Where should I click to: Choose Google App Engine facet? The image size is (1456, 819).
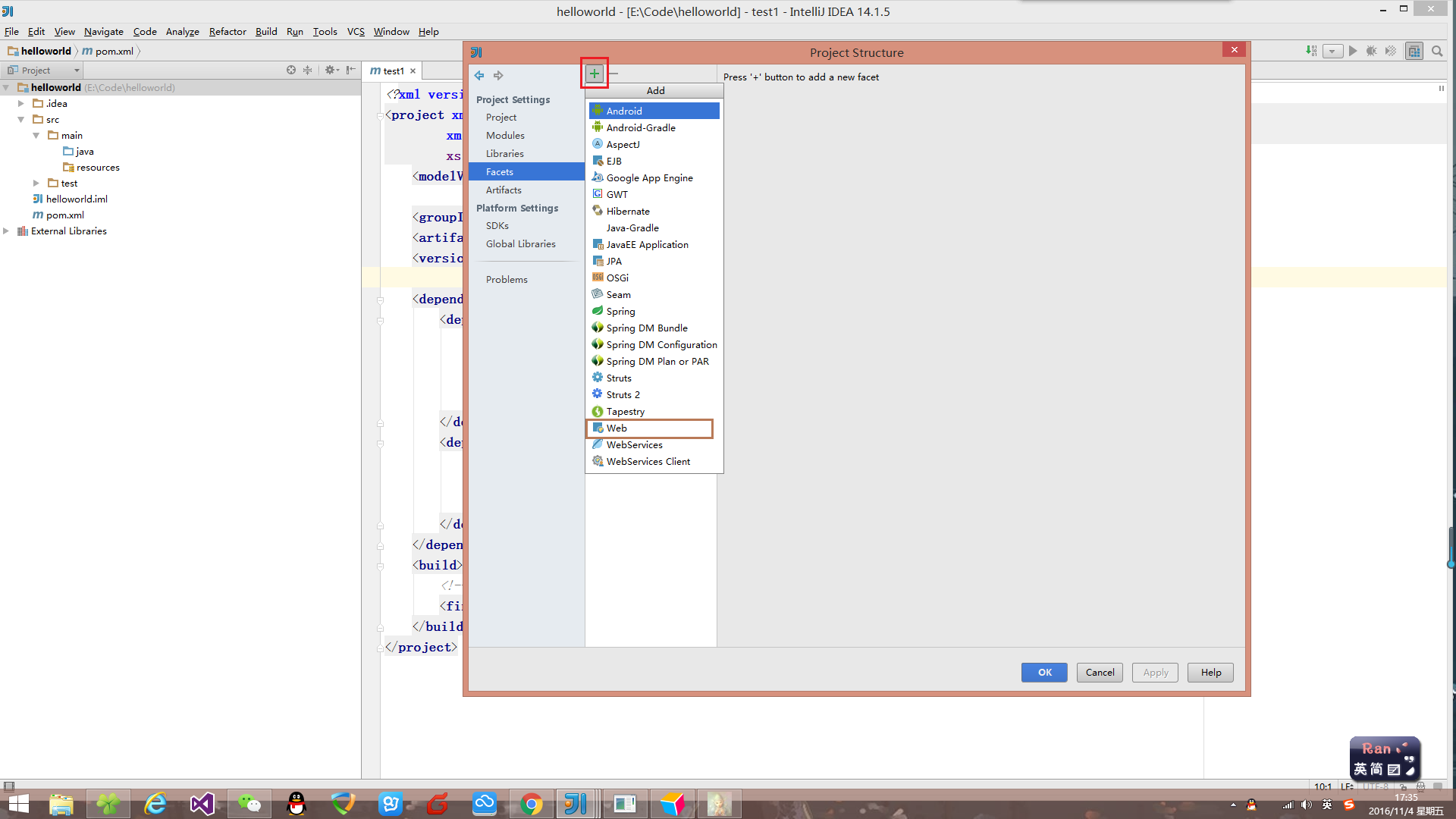(654, 177)
